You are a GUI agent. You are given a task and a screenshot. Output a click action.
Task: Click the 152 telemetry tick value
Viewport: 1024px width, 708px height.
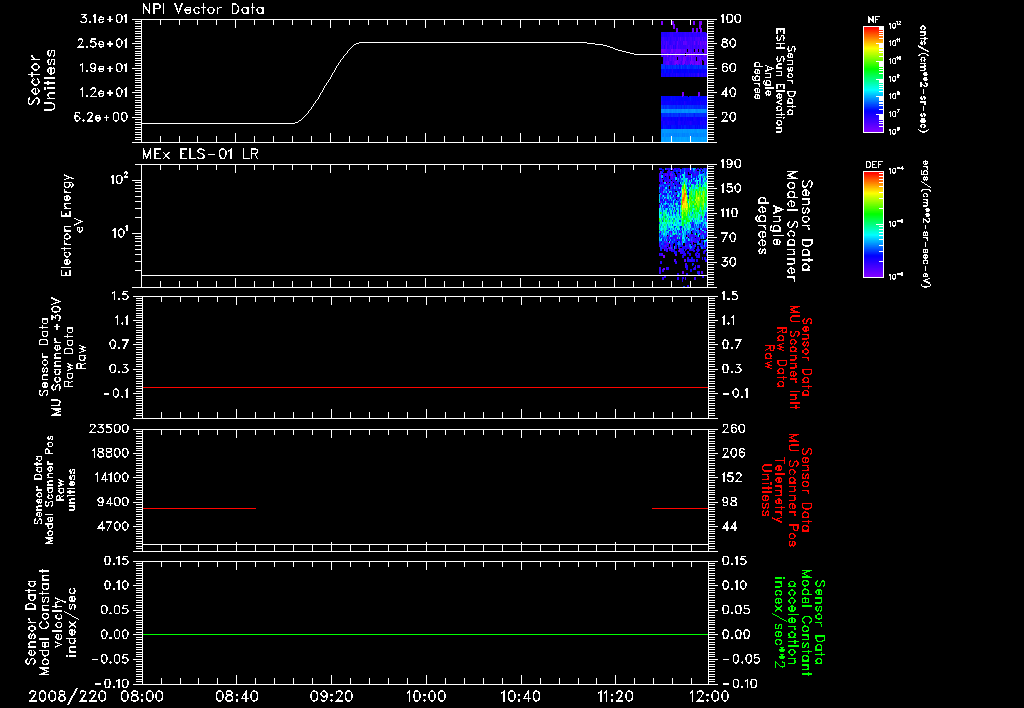click(x=733, y=477)
